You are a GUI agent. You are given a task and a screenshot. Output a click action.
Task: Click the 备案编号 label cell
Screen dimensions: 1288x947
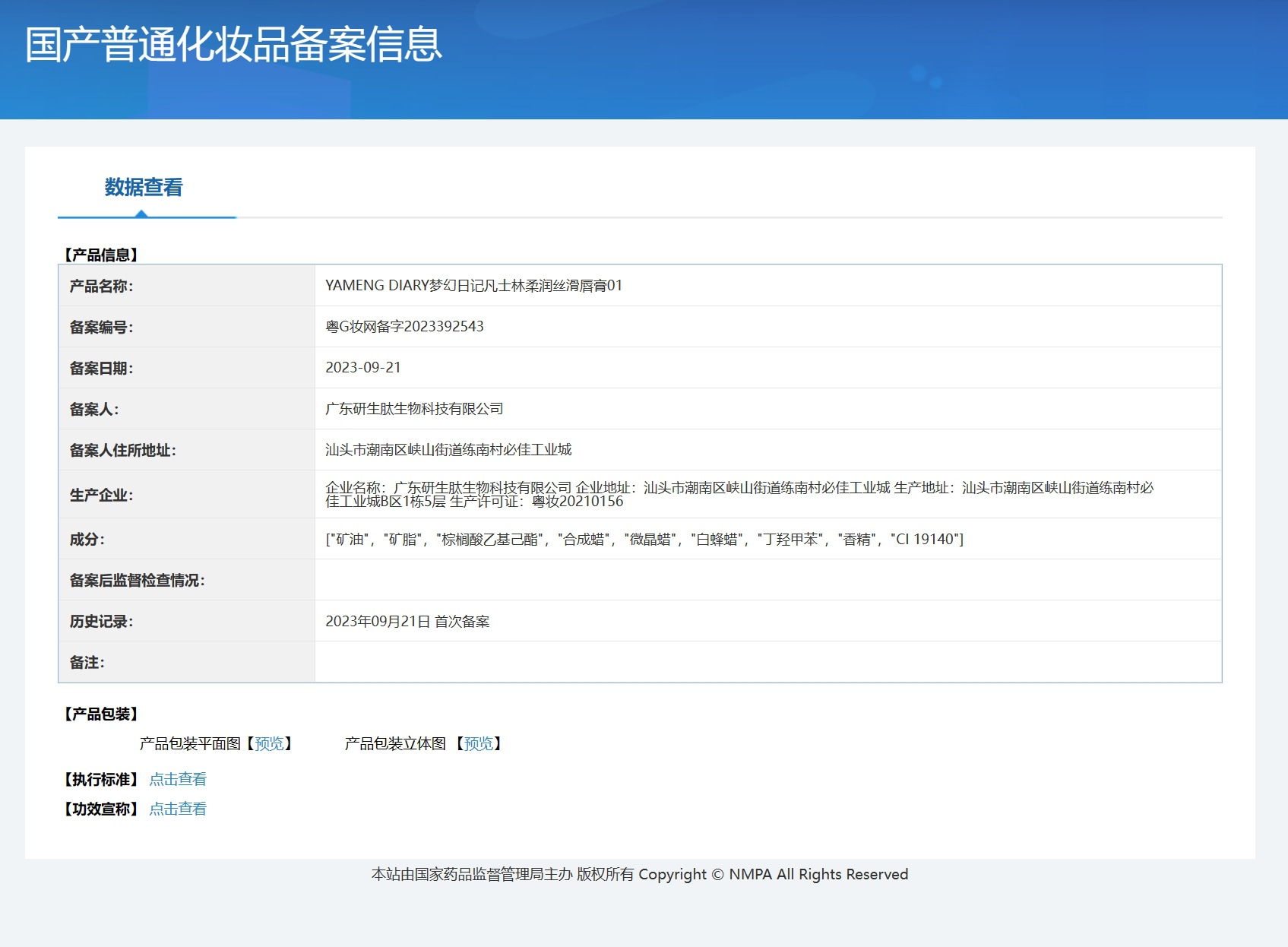pos(187,327)
